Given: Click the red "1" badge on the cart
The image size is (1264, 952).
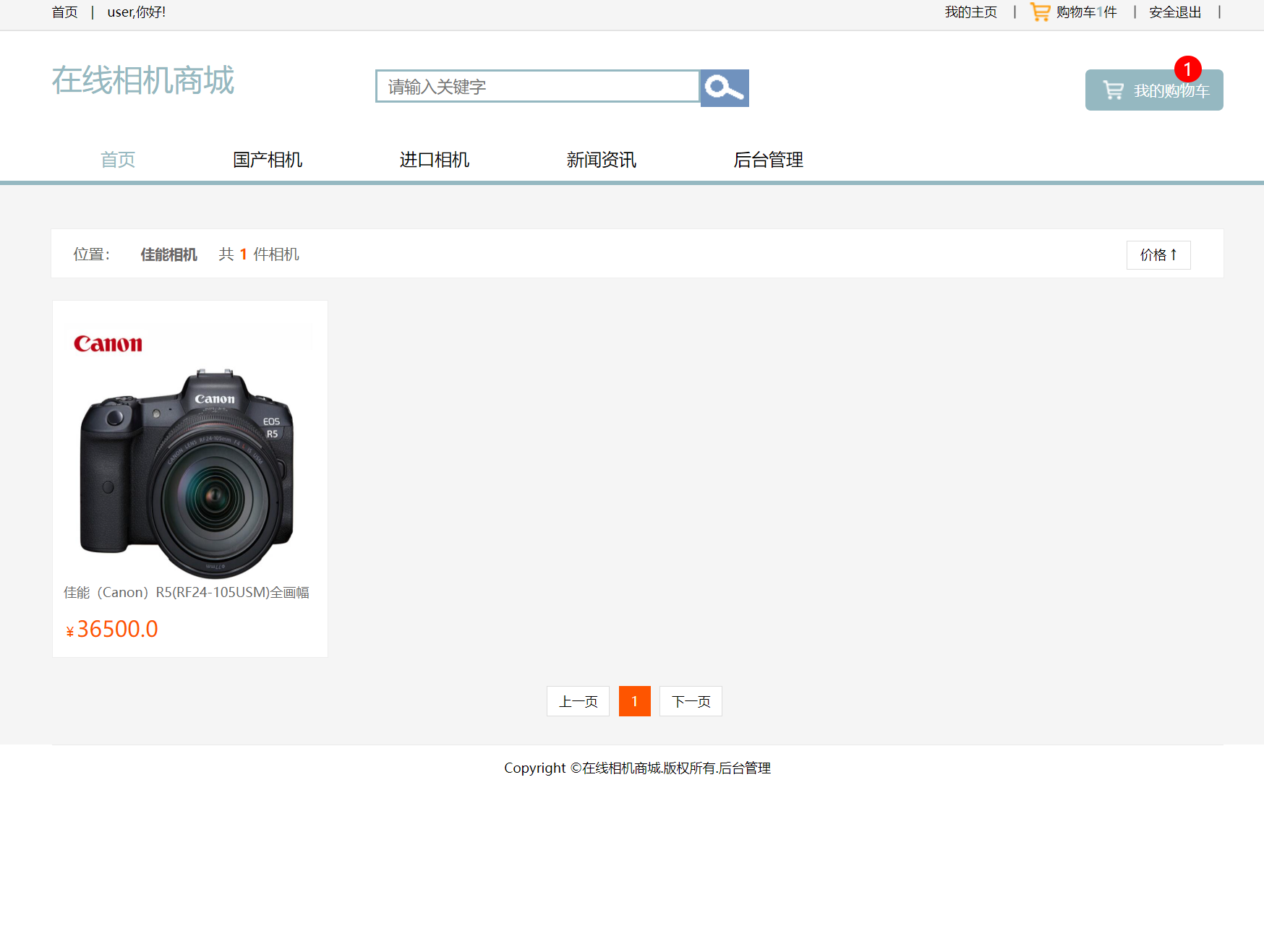Looking at the screenshot, I should pyautogui.click(x=1188, y=69).
